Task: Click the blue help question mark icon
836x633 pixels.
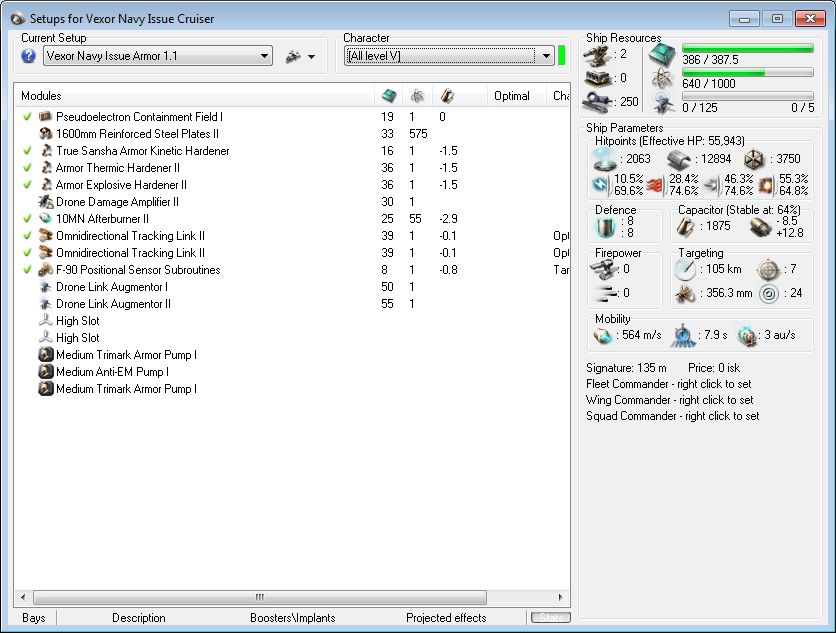Action: pos(29,55)
